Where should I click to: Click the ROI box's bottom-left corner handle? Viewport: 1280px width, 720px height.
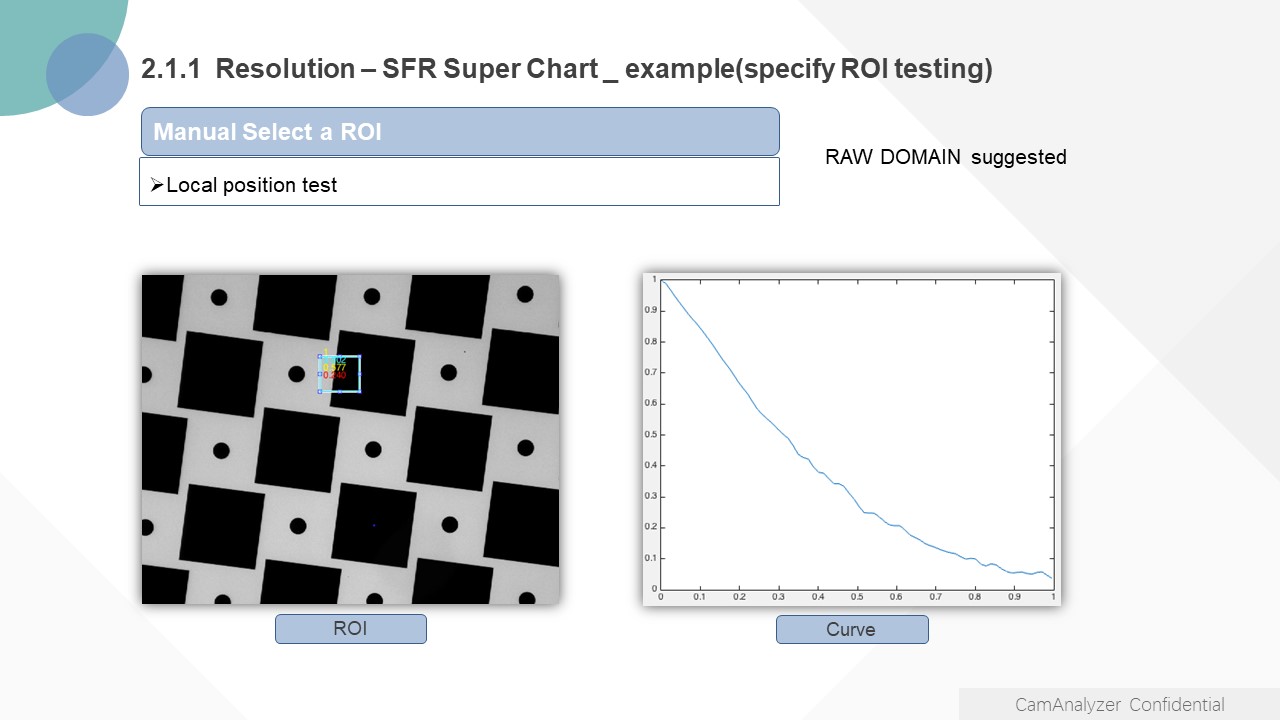tap(320, 391)
